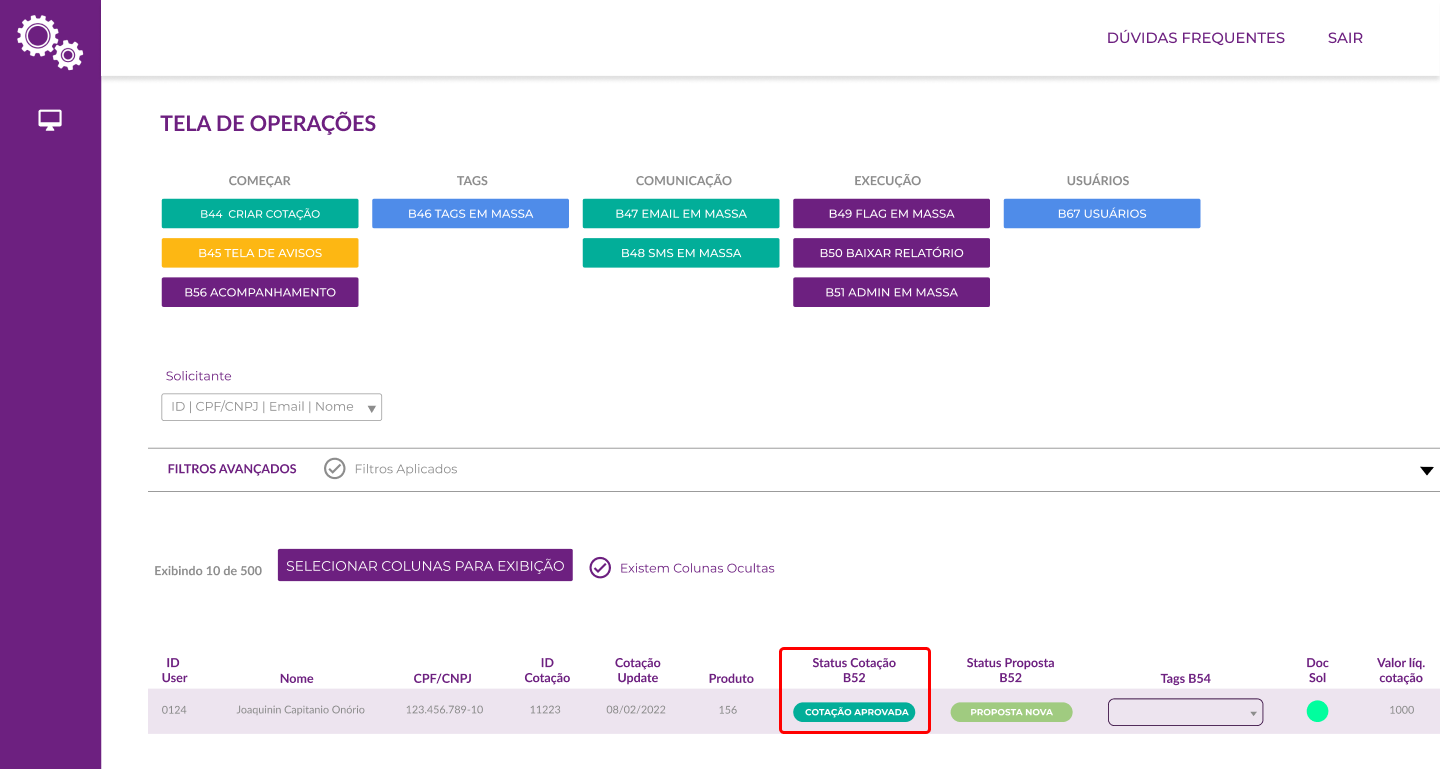Click the Status Cotação B52 column header

tap(854, 670)
